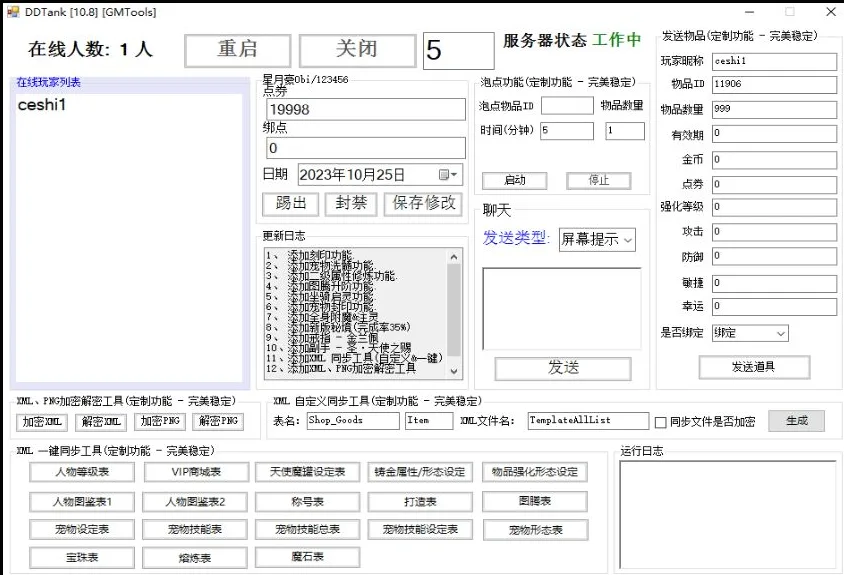
Task: Click the 绑点 field showing 0
Action: 365,148
